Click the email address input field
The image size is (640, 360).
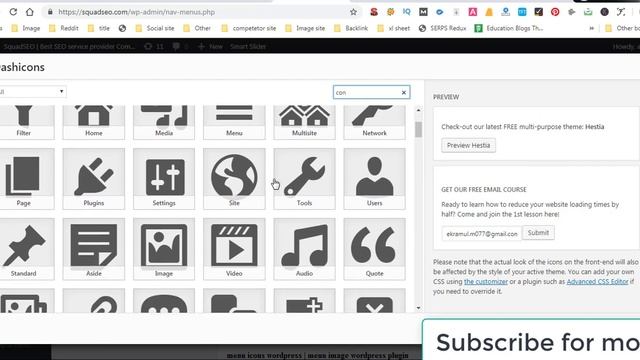(x=482, y=234)
